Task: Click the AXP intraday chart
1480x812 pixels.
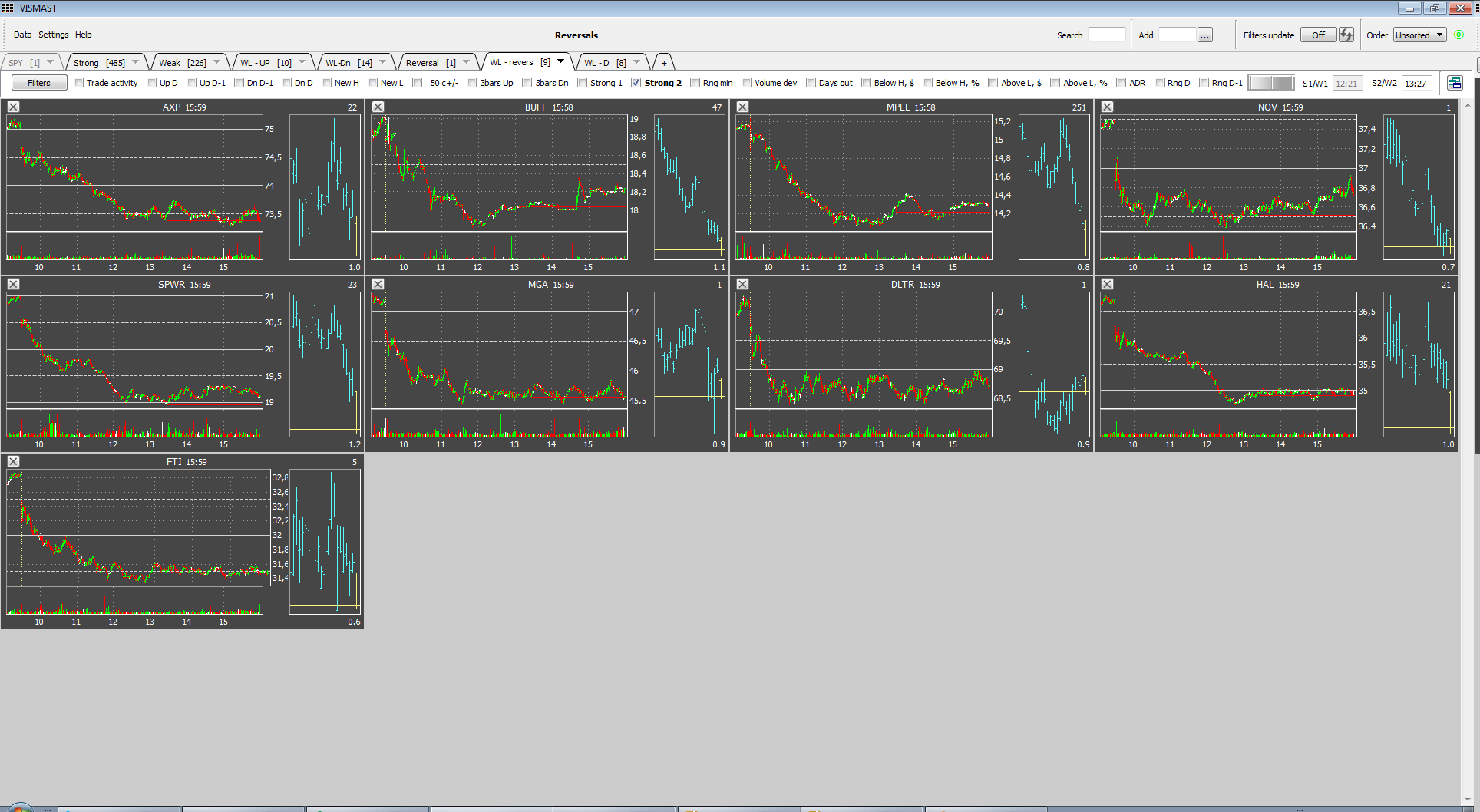Action: [134, 188]
